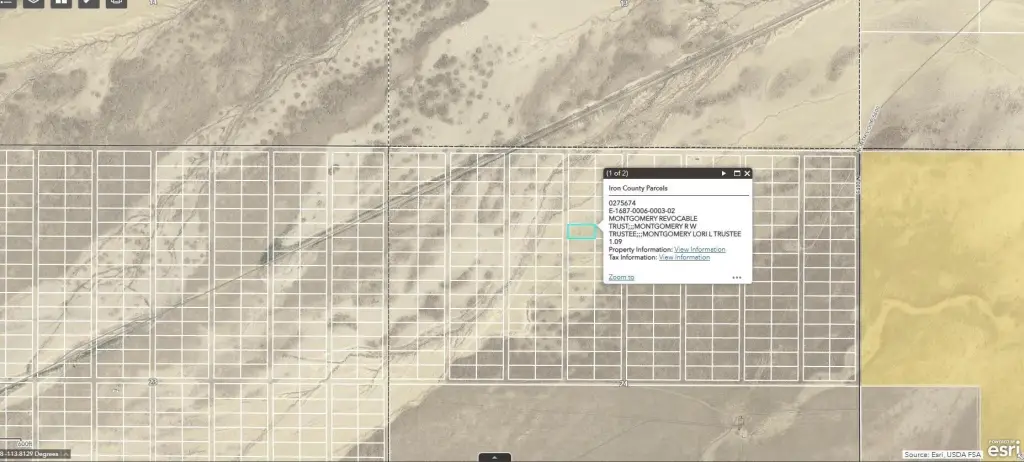The image size is (1024, 462).
Task: Click the Zoom to link
Action: point(620,277)
